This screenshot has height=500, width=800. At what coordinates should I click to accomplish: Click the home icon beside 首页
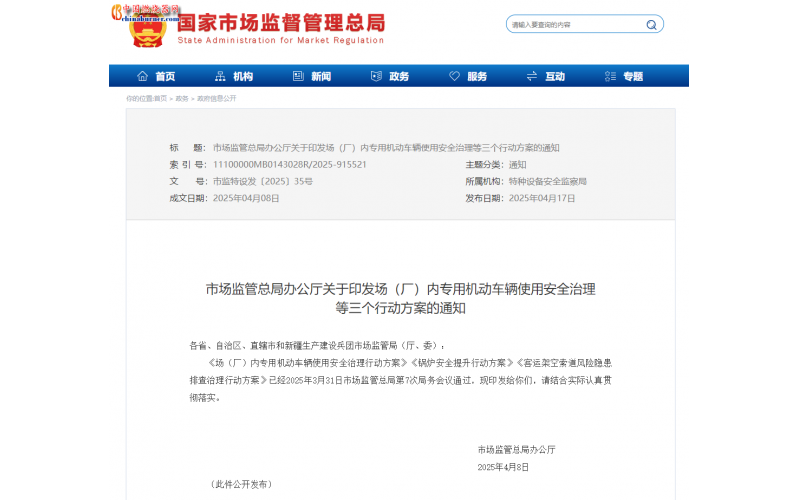(x=142, y=76)
